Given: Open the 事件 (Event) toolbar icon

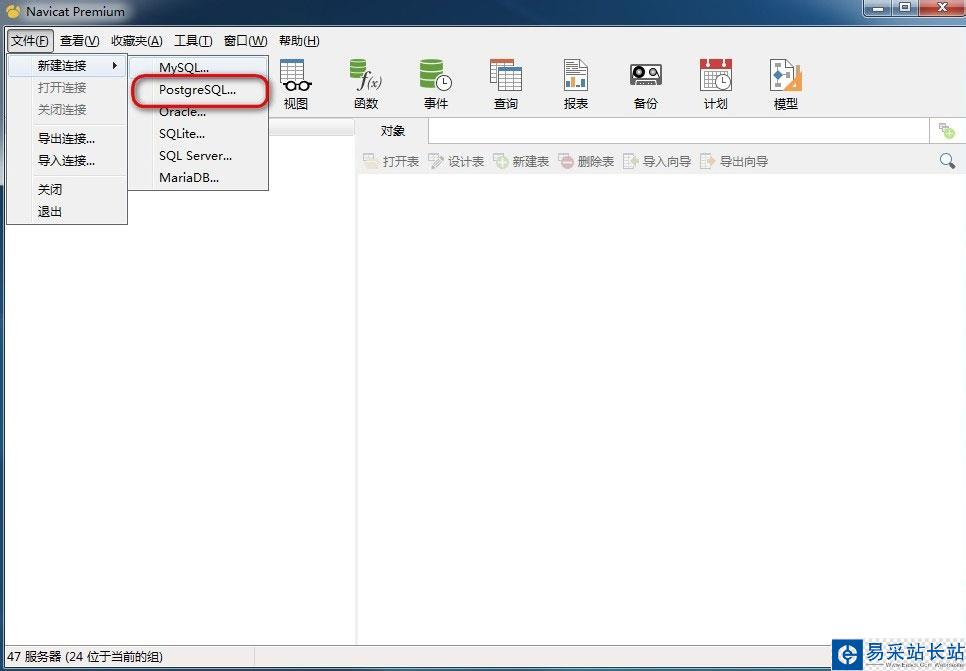Looking at the screenshot, I should pyautogui.click(x=436, y=84).
